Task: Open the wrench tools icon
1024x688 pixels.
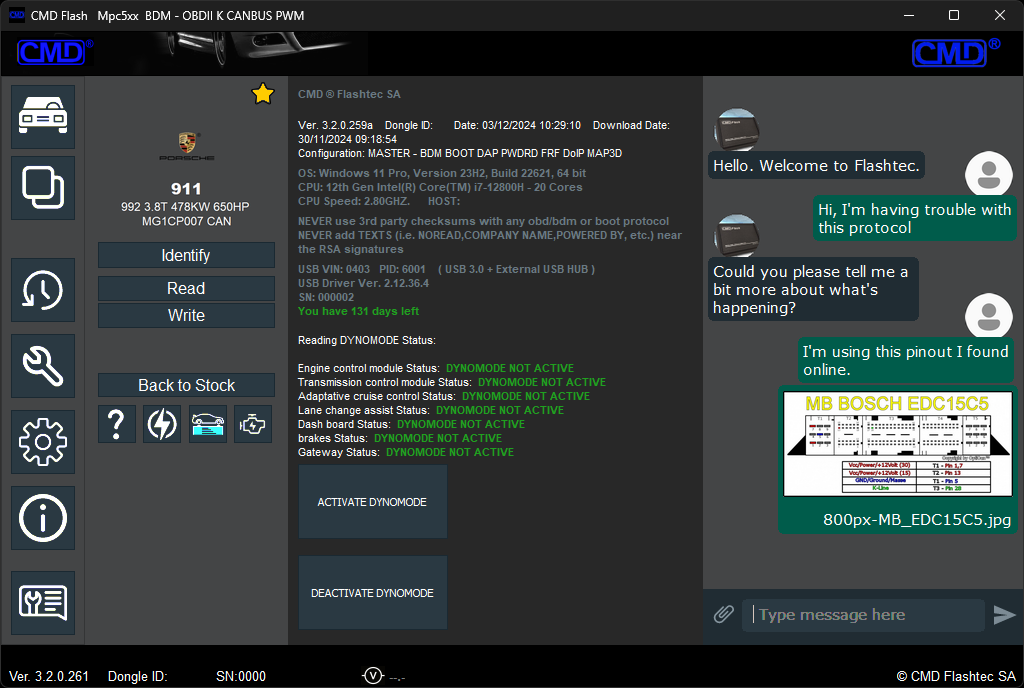Action: pyautogui.click(x=43, y=366)
